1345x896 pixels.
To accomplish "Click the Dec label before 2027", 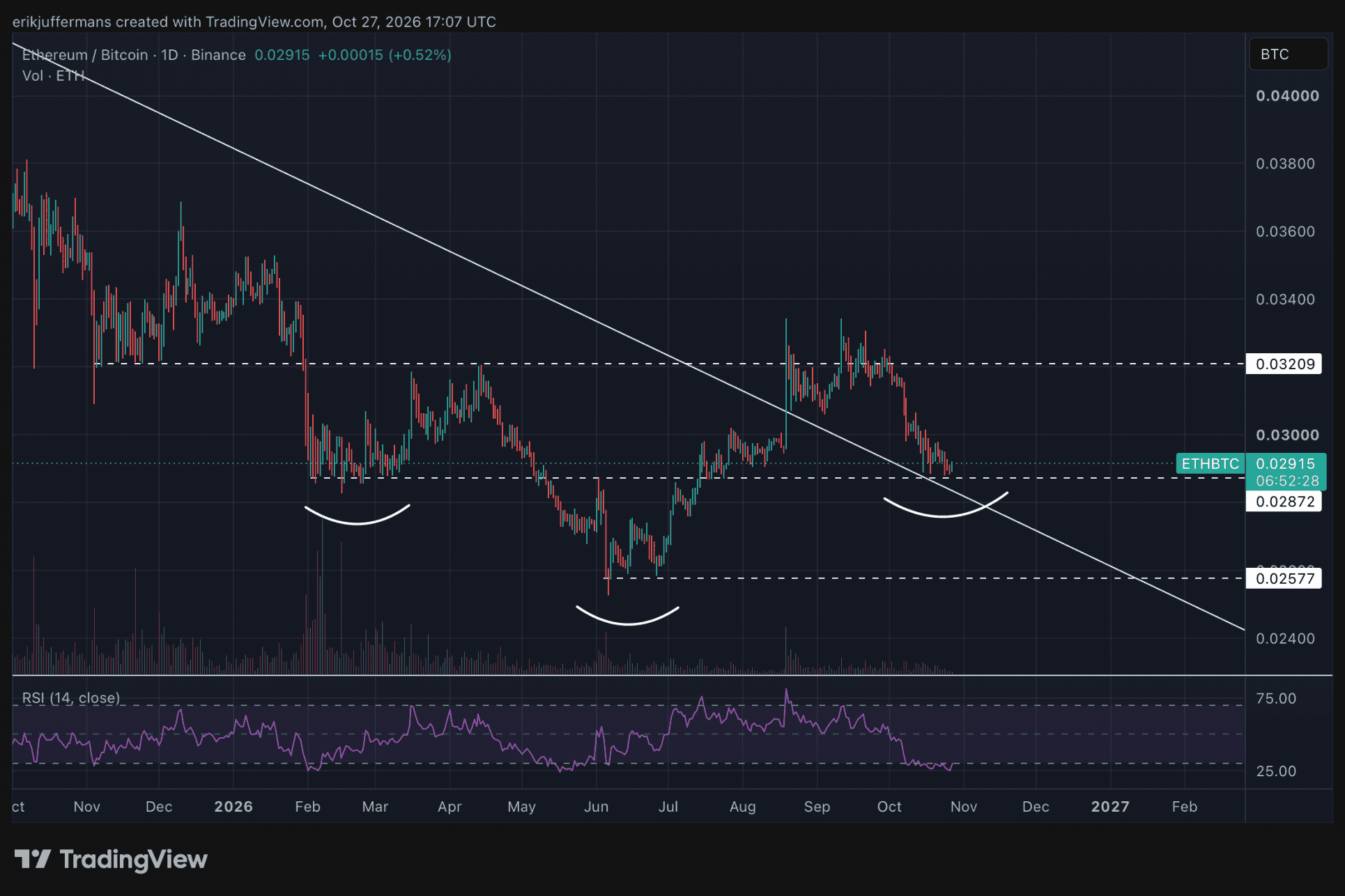I will [x=1036, y=807].
